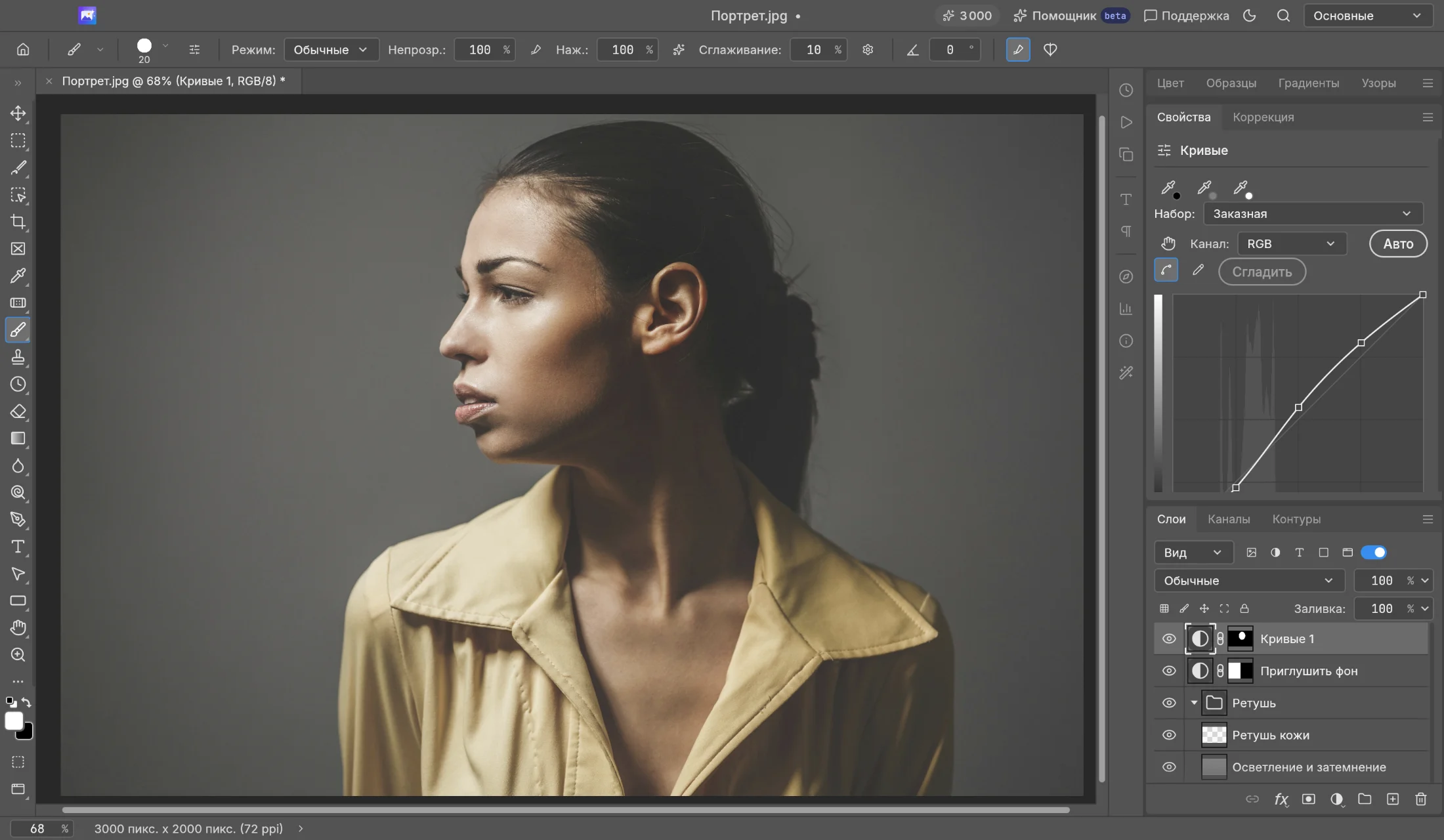Open the Градиенты tab
Viewport: 1444px width, 840px height.
point(1308,83)
